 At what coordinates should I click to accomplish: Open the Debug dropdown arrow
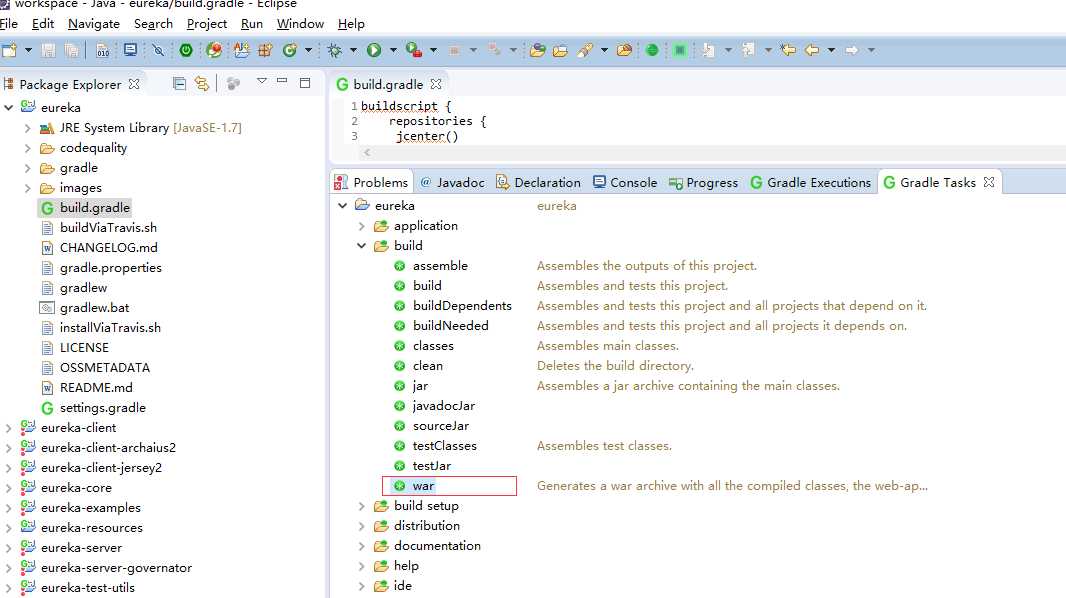click(x=353, y=50)
